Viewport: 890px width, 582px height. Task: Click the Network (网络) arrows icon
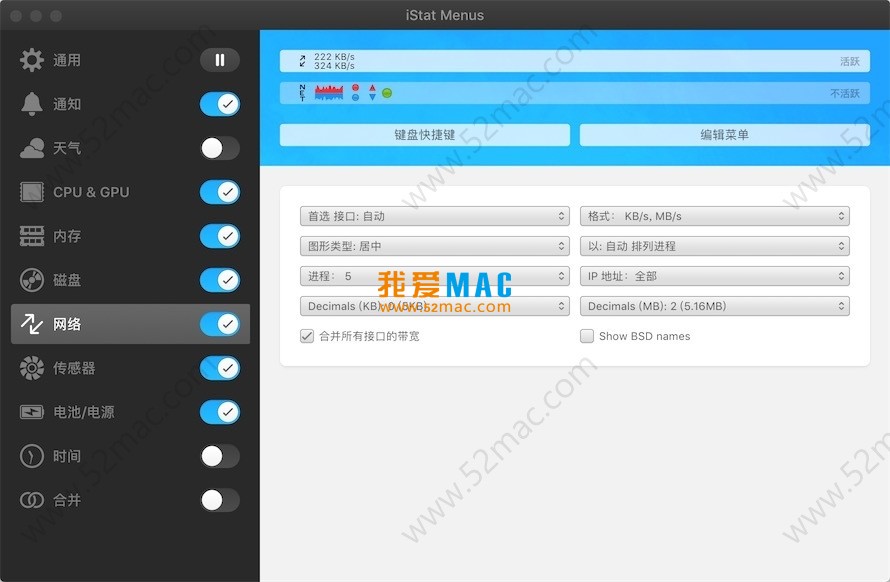click(32, 324)
